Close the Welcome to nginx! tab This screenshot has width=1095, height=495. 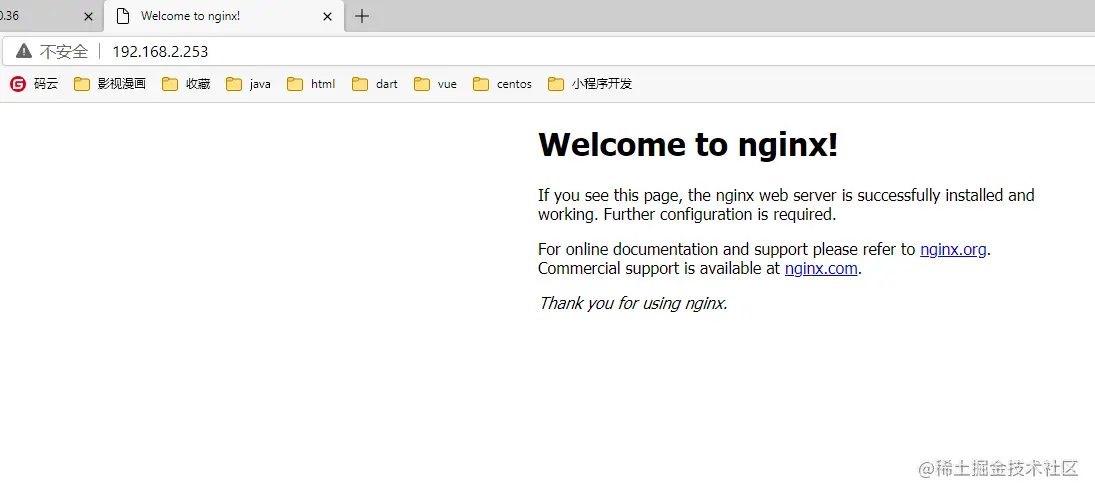tap(327, 16)
